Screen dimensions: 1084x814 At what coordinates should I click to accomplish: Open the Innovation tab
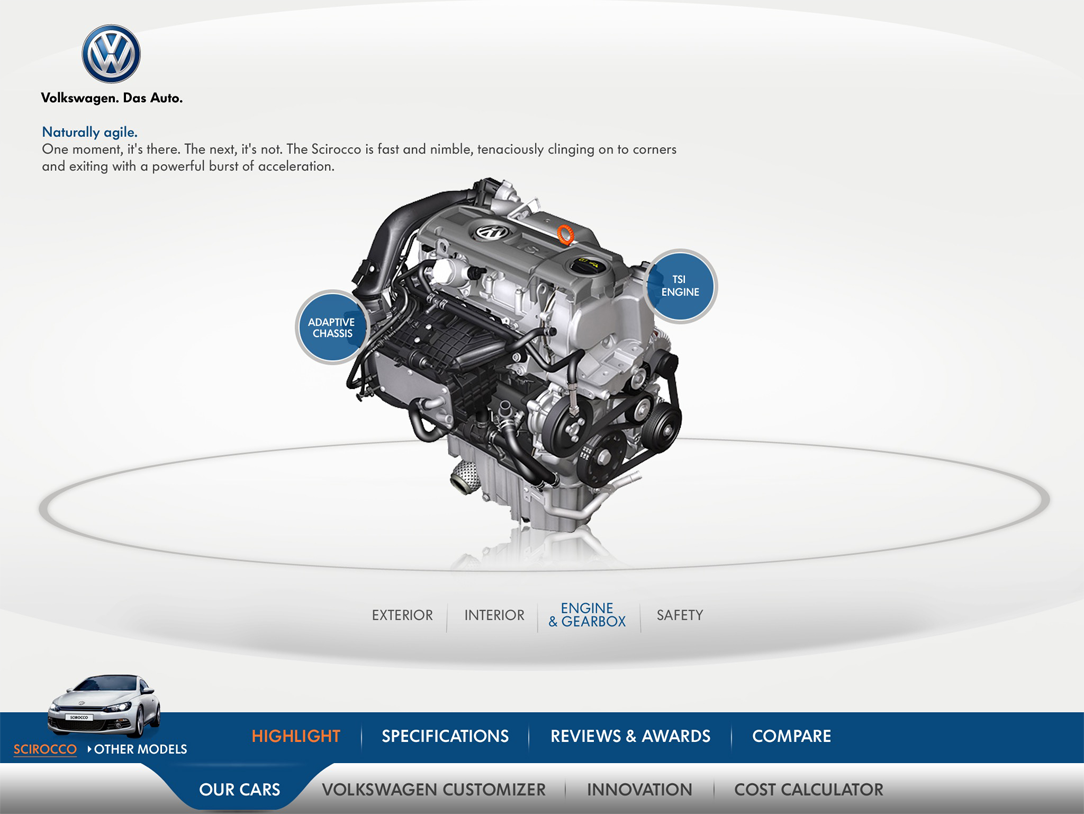pos(639,789)
